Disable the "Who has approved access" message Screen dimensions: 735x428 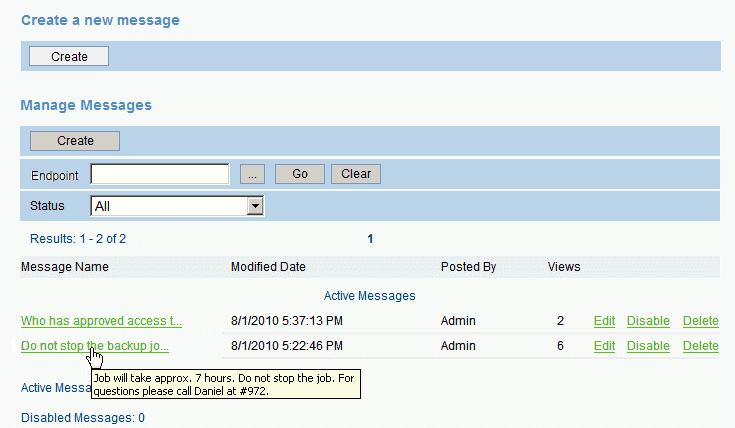click(x=648, y=321)
